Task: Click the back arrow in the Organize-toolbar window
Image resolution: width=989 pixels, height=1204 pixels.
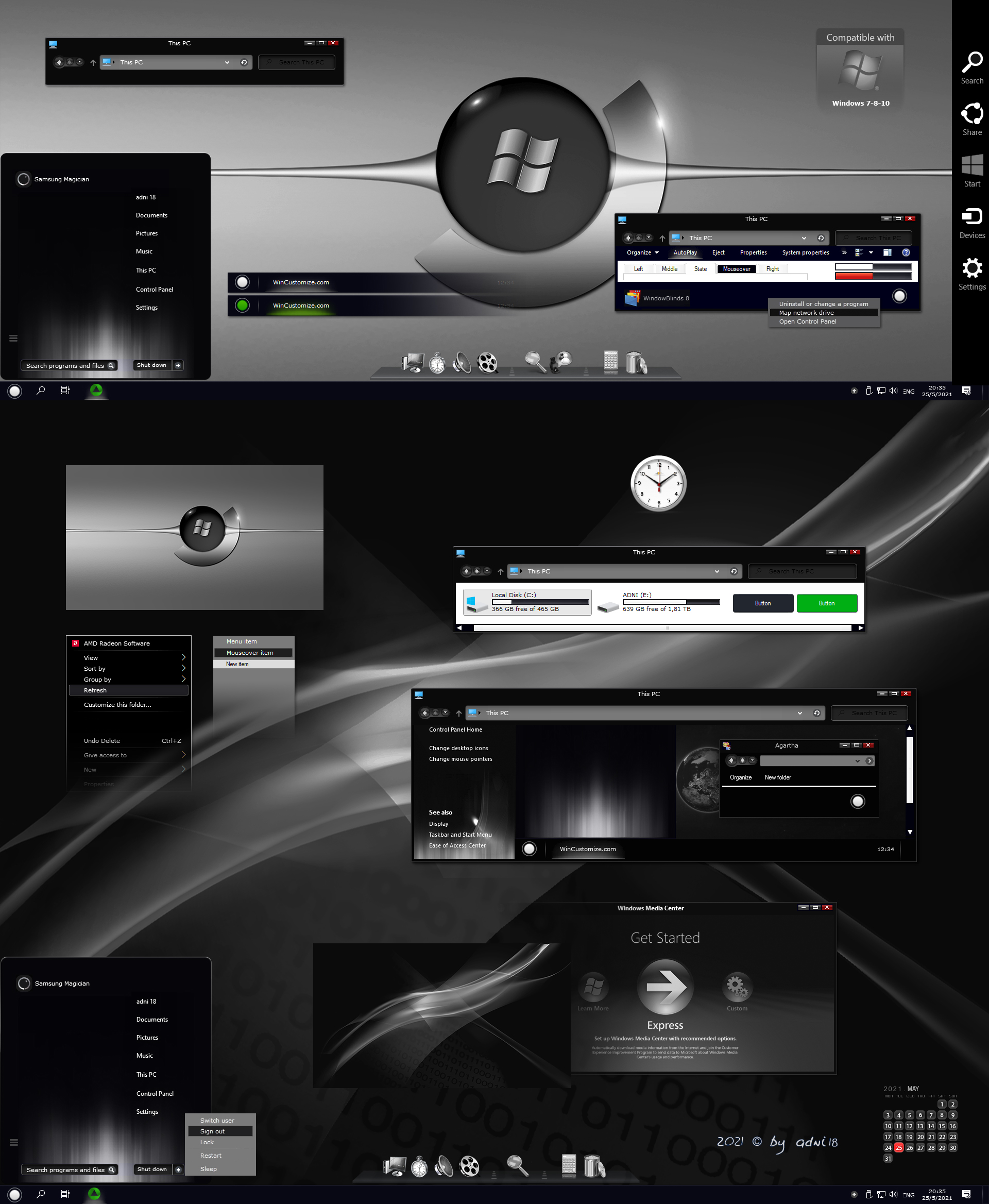Action: [628, 238]
